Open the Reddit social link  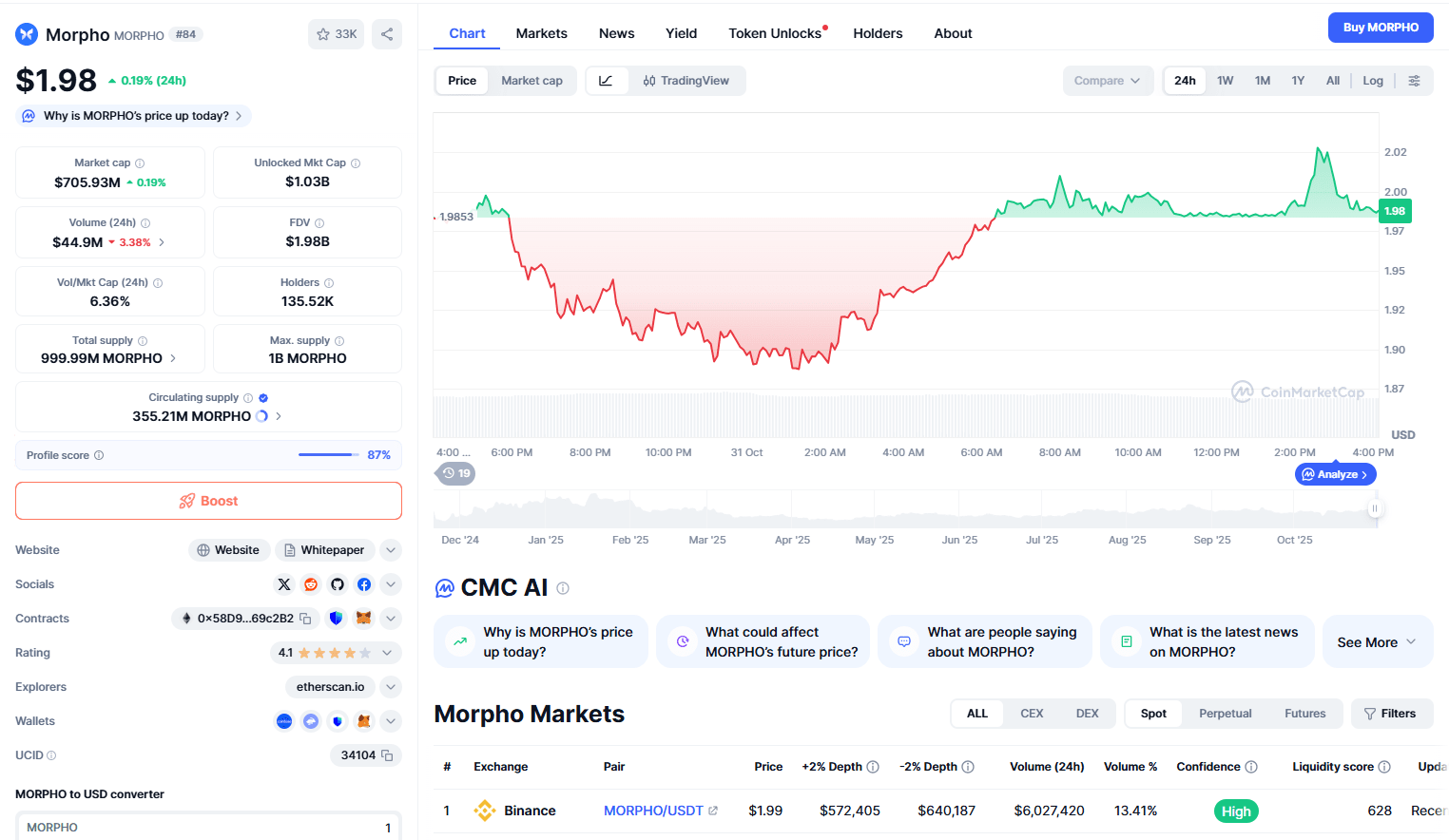(x=311, y=584)
